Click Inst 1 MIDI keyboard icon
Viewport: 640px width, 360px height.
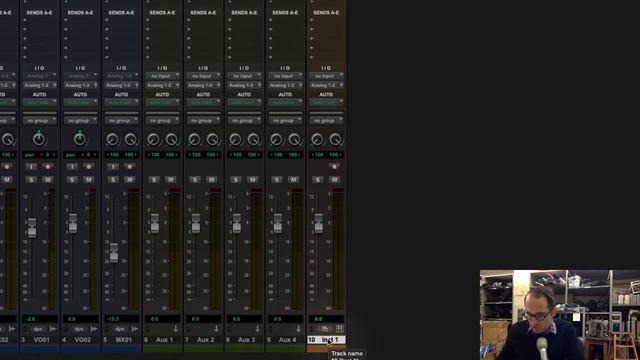click(339, 329)
